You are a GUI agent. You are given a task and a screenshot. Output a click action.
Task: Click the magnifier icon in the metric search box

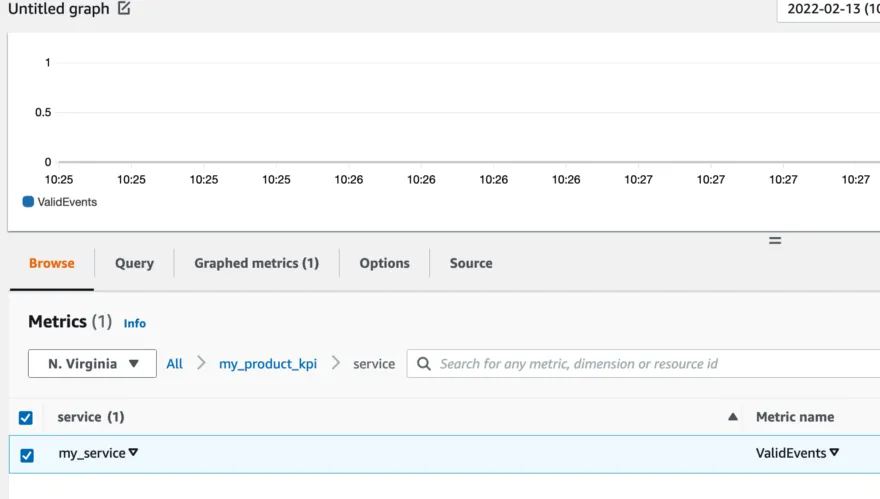click(424, 364)
